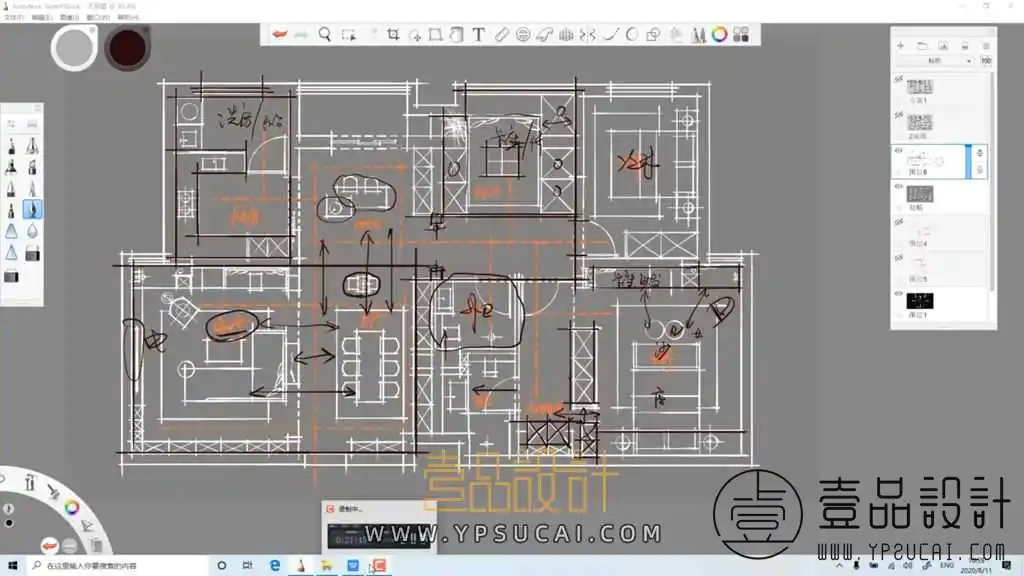Click the layer panel vertical scrollbar
This screenshot has height=576, width=1024.
tap(993, 182)
